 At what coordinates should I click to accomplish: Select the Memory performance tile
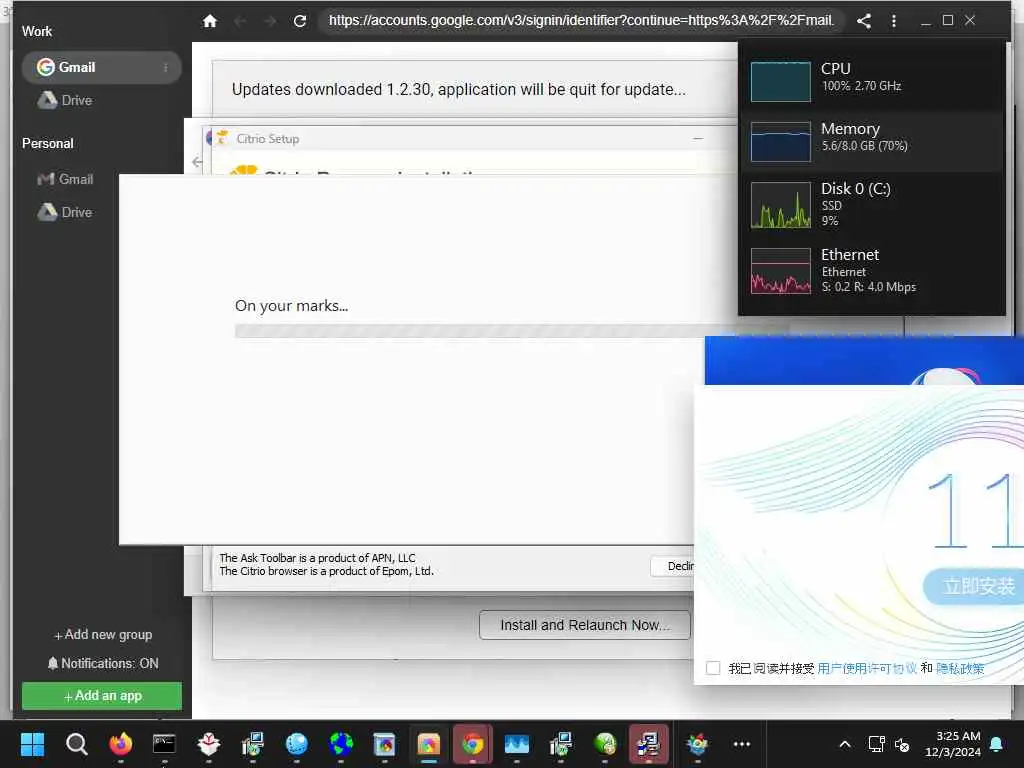tap(872, 141)
